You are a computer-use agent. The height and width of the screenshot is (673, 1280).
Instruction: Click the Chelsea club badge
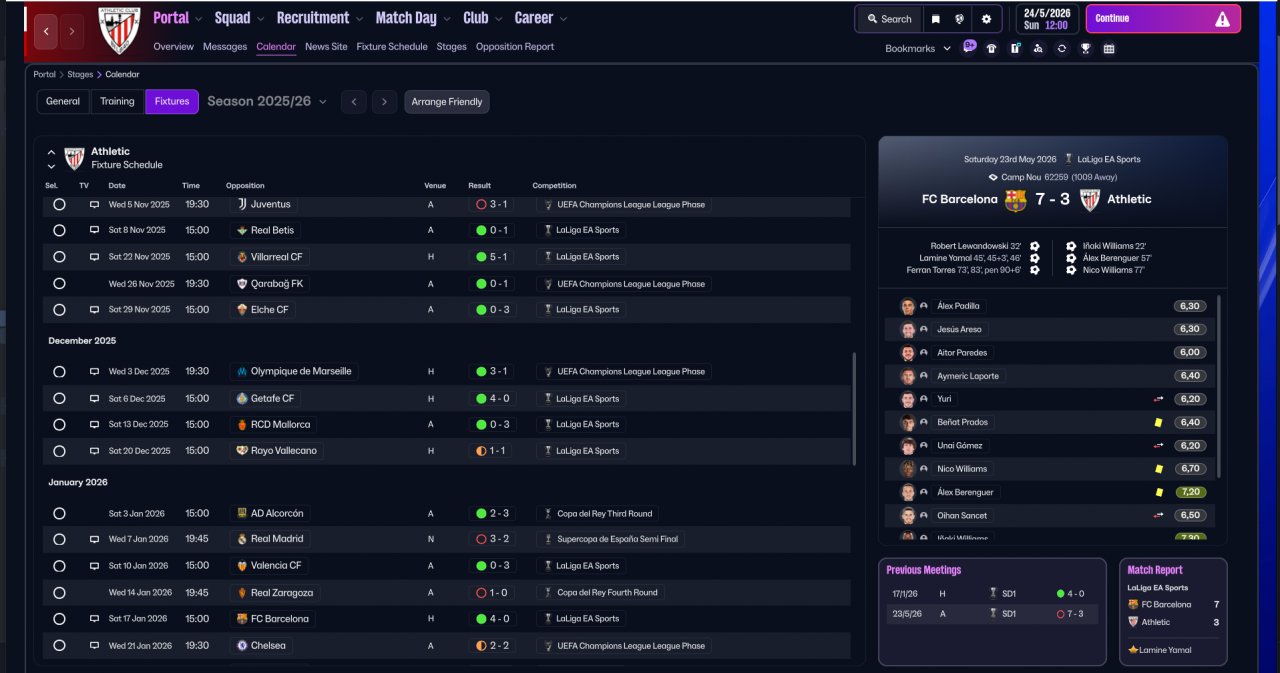point(241,646)
